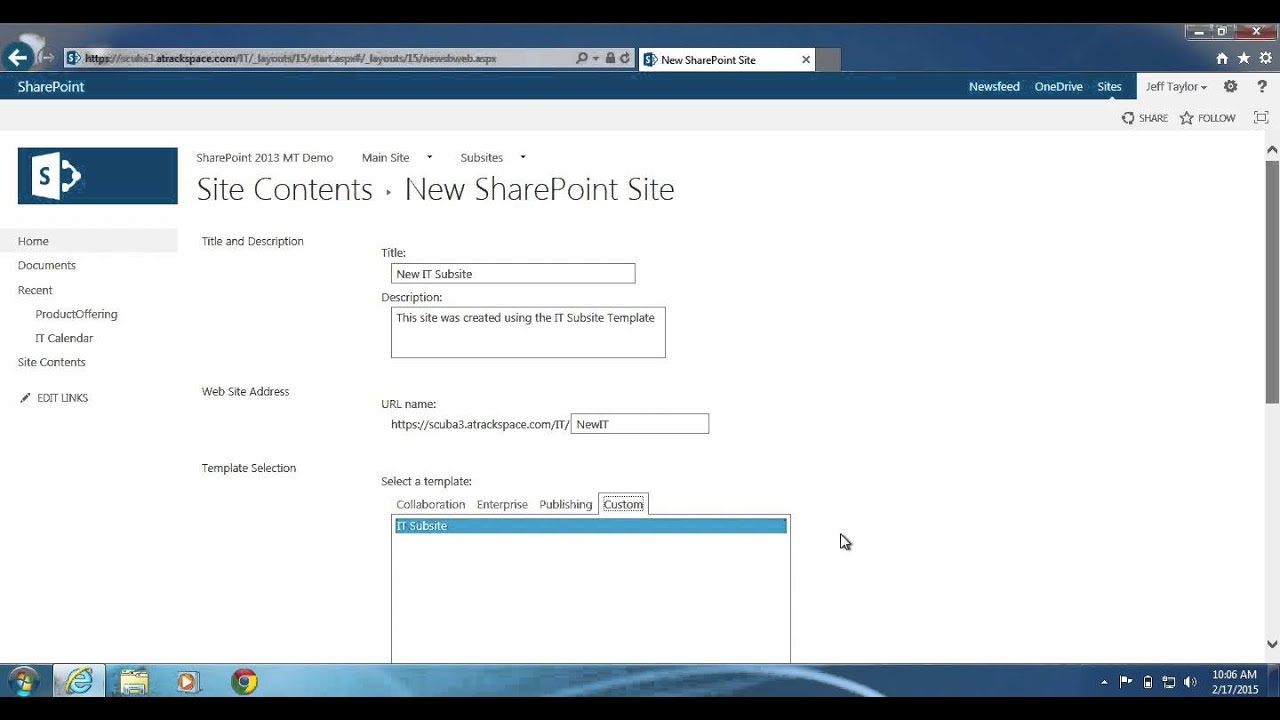Open SharePoint Settings gear menu
This screenshot has height=720, width=1280.
click(x=1231, y=87)
